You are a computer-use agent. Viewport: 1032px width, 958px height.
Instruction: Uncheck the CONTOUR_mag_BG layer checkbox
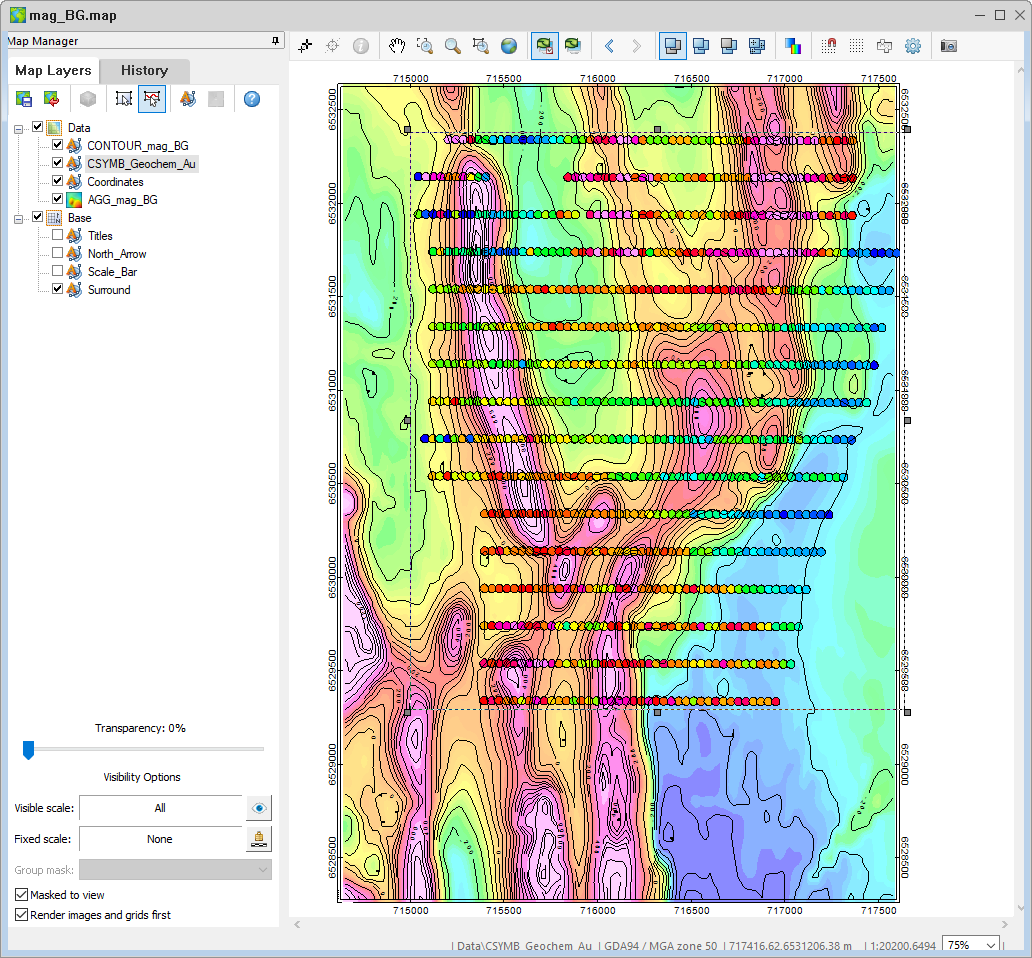click(57, 145)
